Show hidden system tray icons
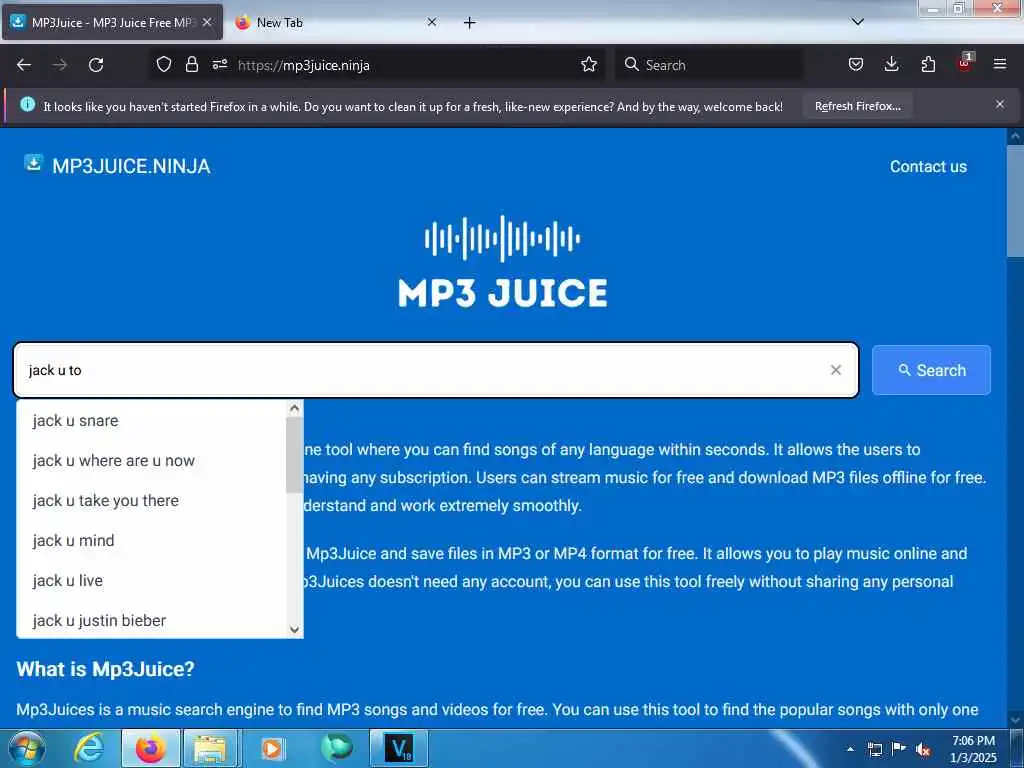1024x768 pixels. pos(850,749)
